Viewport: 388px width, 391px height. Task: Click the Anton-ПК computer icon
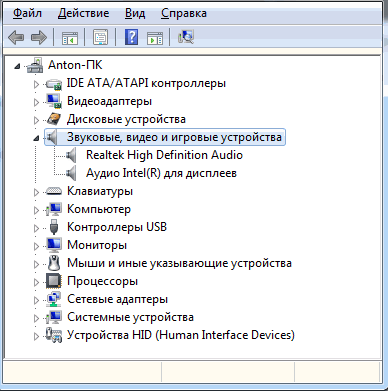(x=35, y=65)
